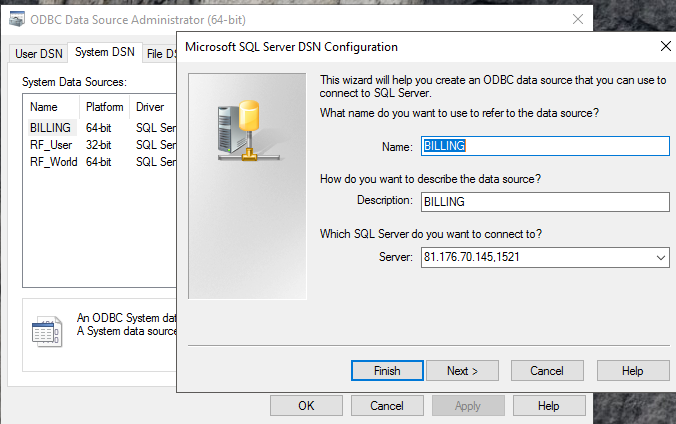676x424 pixels.
Task: Confirm with OK in ODBC Administrator
Action: click(307, 405)
